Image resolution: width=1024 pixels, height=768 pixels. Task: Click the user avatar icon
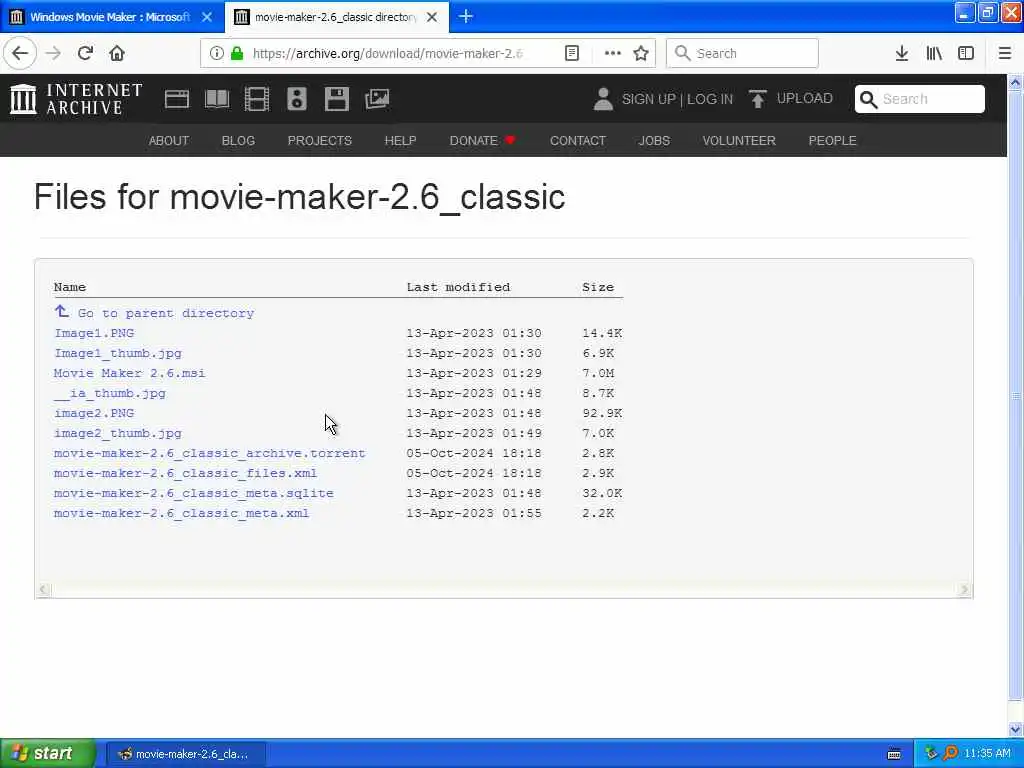[x=603, y=99]
